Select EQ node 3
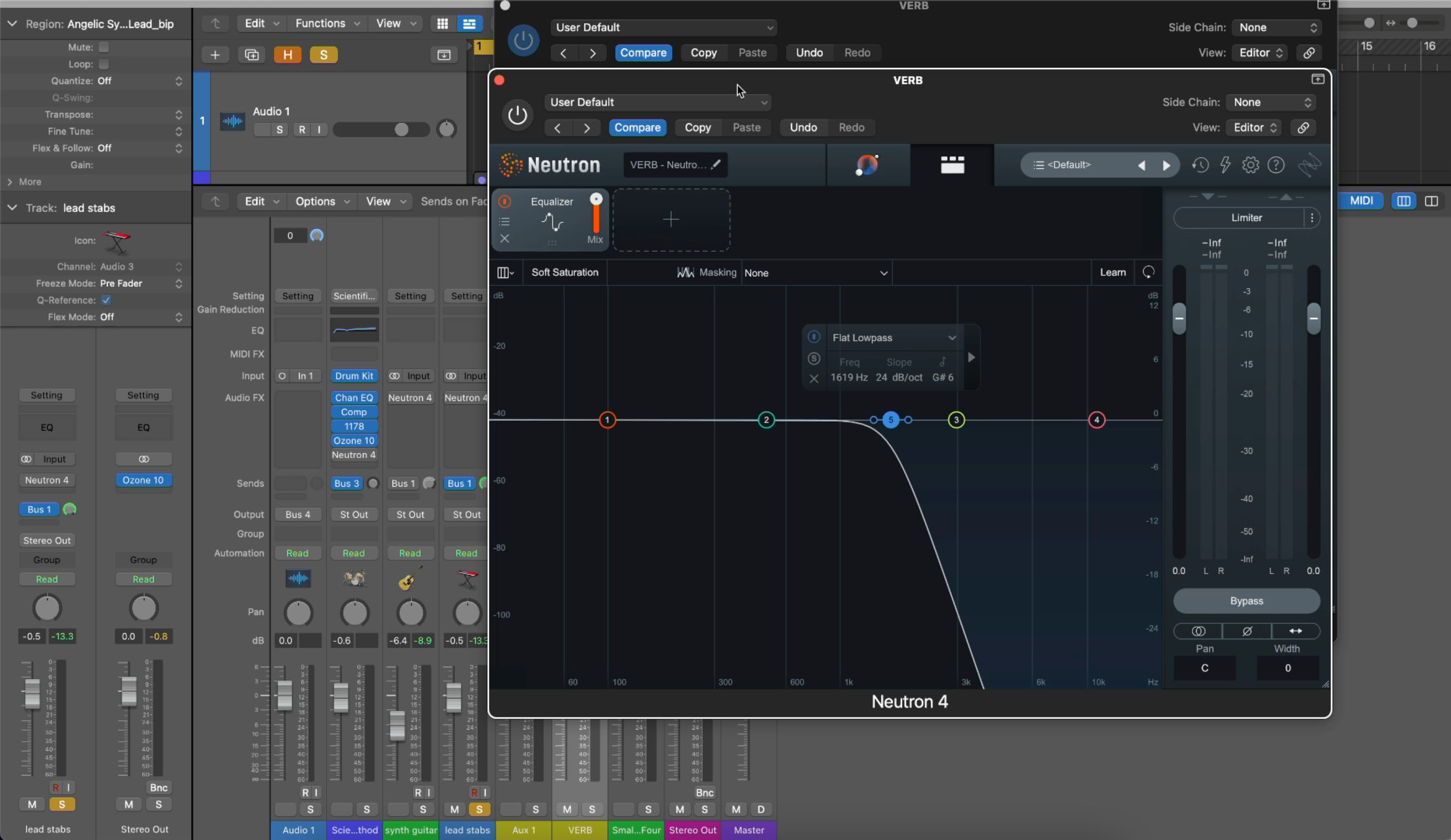The image size is (1451, 840). click(956, 419)
